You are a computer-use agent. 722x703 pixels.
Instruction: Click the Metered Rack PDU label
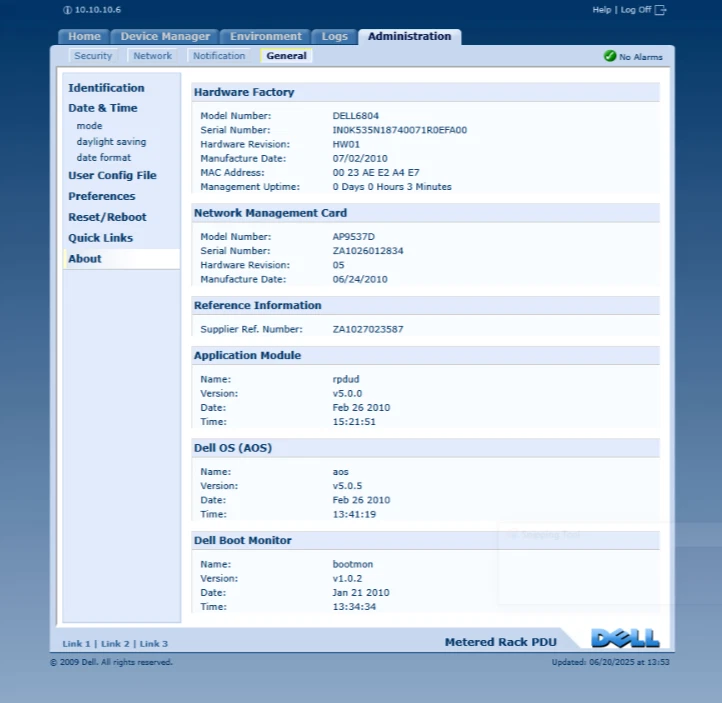[x=501, y=642]
